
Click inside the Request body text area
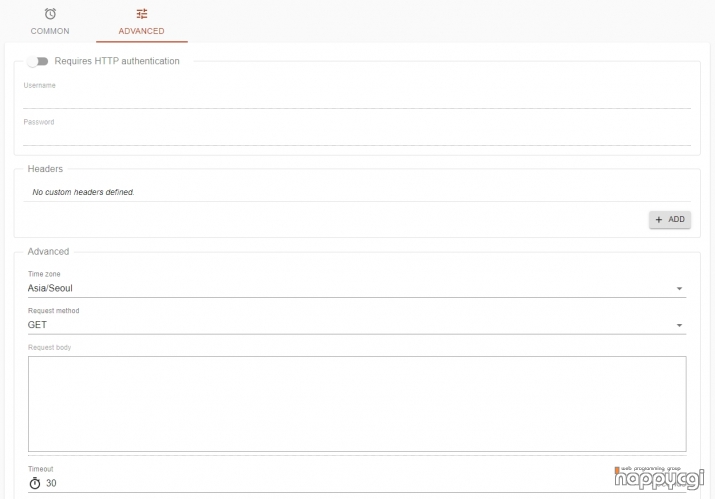[357, 403]
